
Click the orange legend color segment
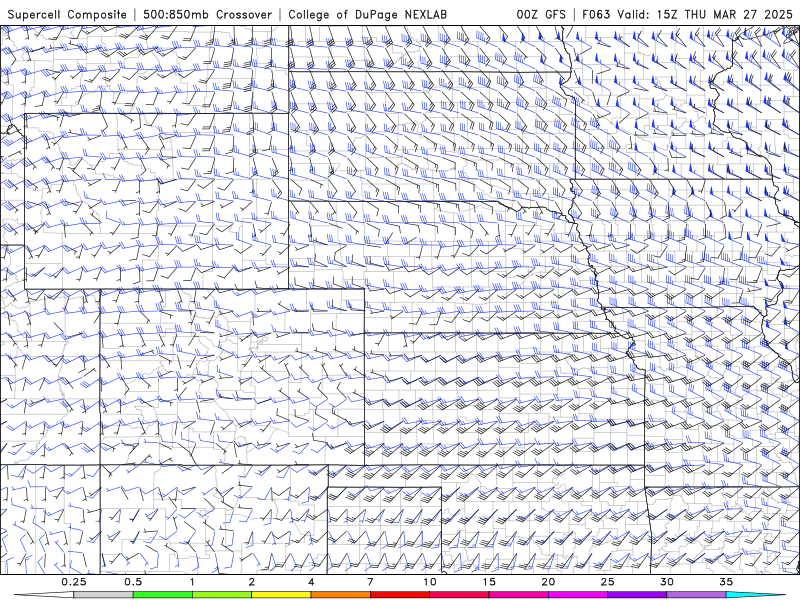[x=340, y=595]
